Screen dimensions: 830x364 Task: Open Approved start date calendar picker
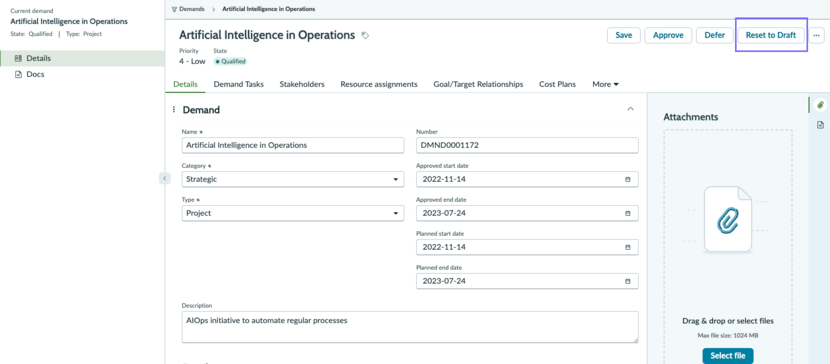tap(628, 179)
